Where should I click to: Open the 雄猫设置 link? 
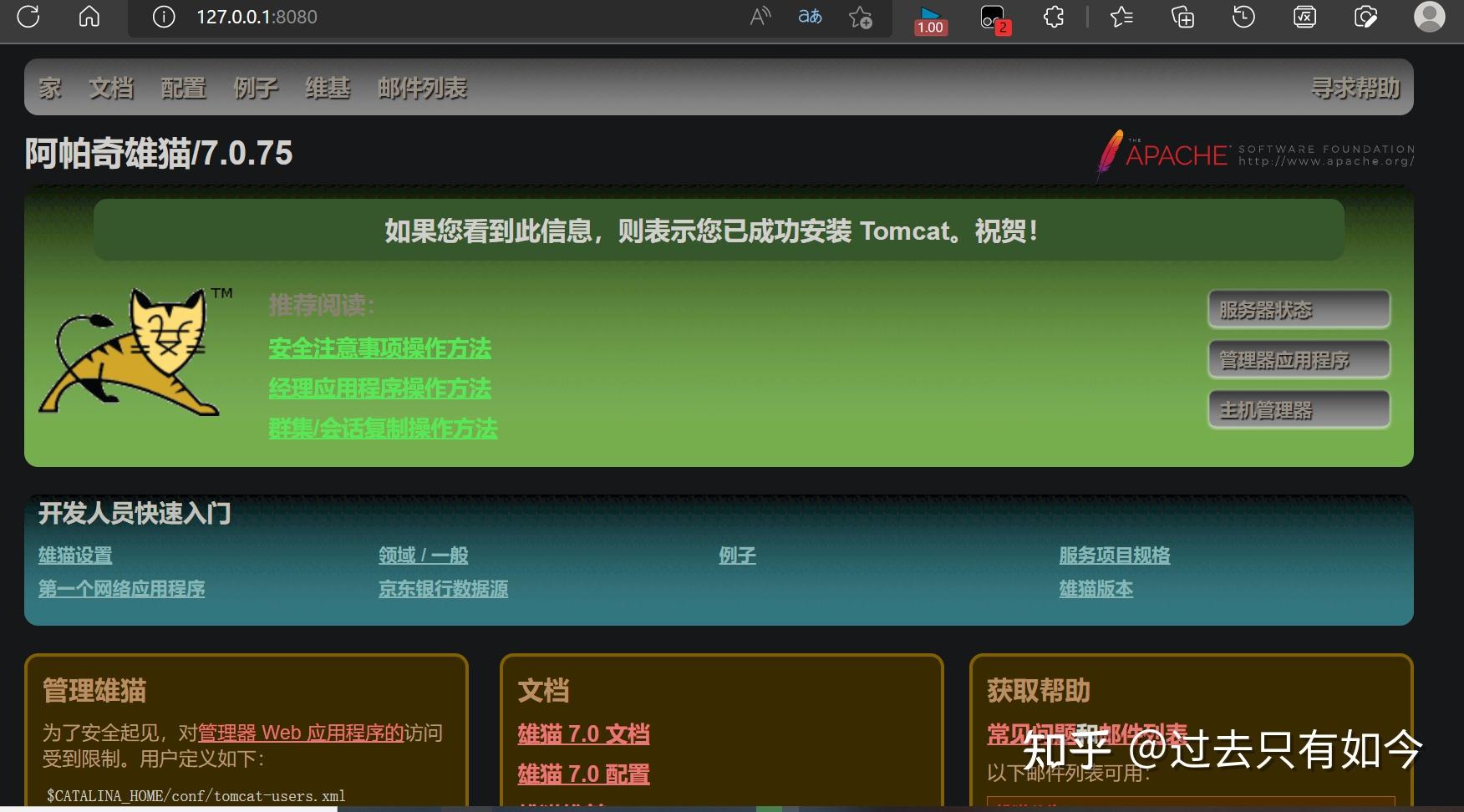(75, 556)
